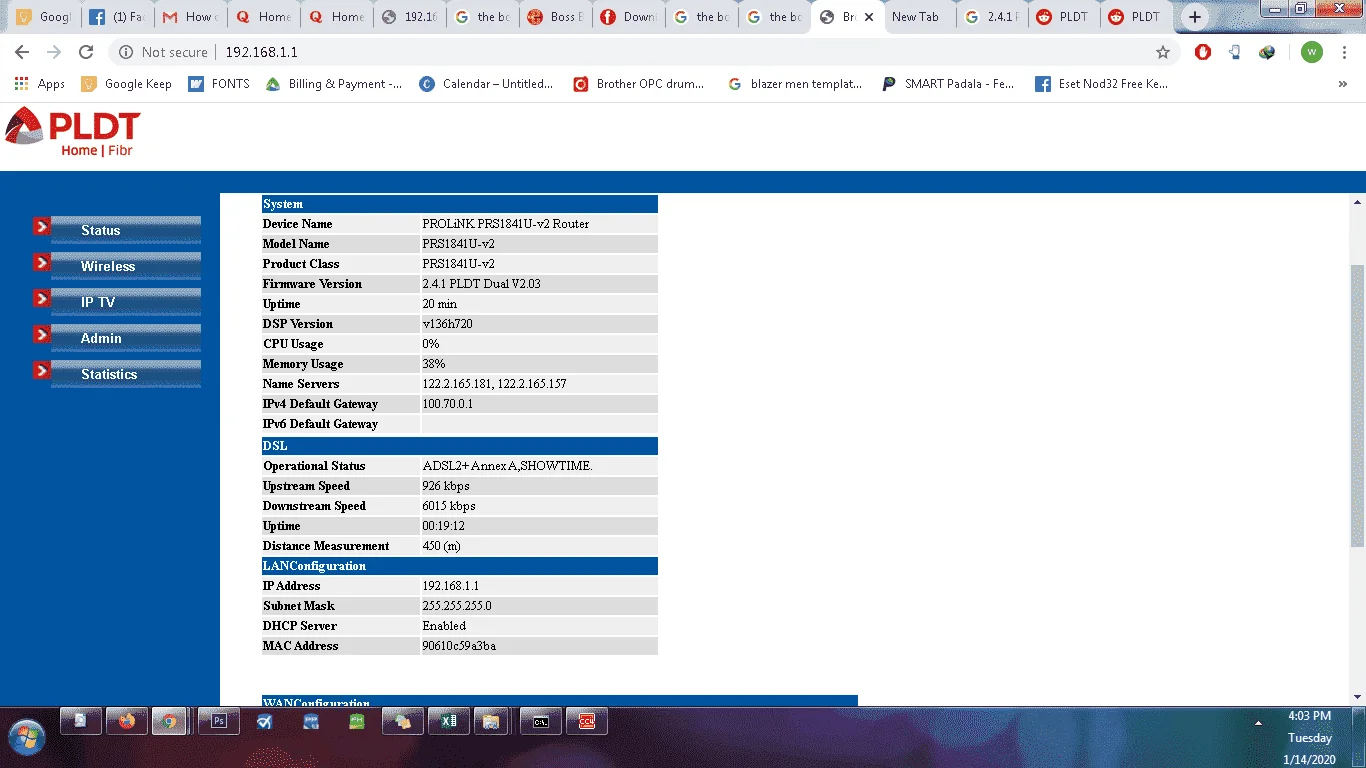
Task: Click the red arrow beside IP TV
Action: 41,299
